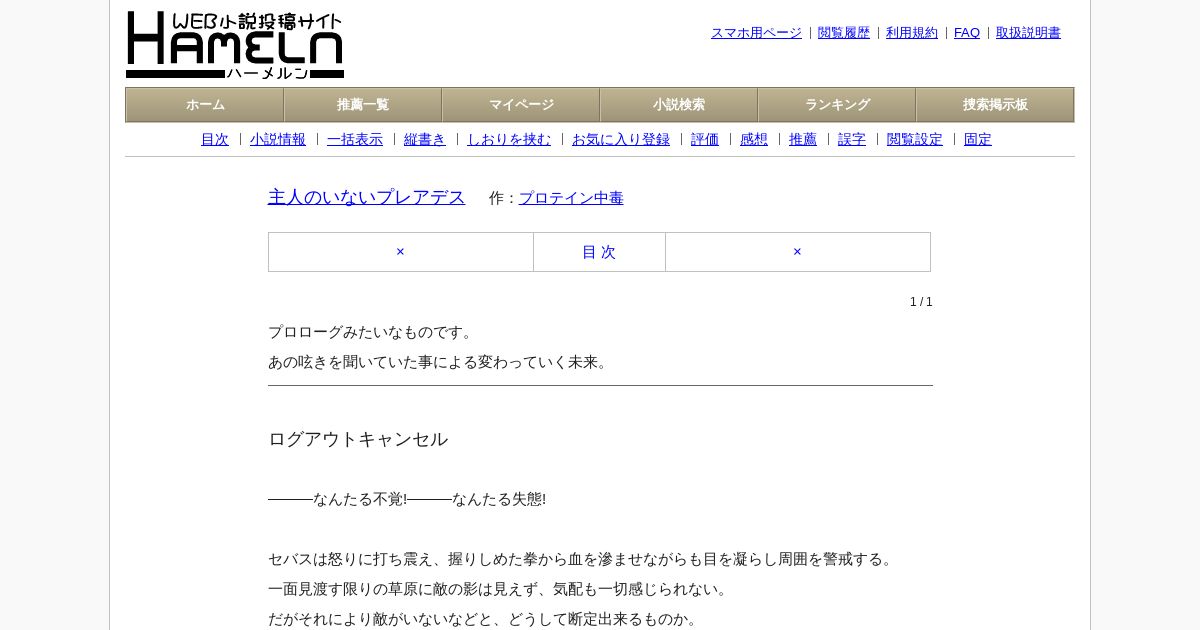Open the 閲覧設定 link
Screen dimensions: 1200x630
(x=915, y=140)
